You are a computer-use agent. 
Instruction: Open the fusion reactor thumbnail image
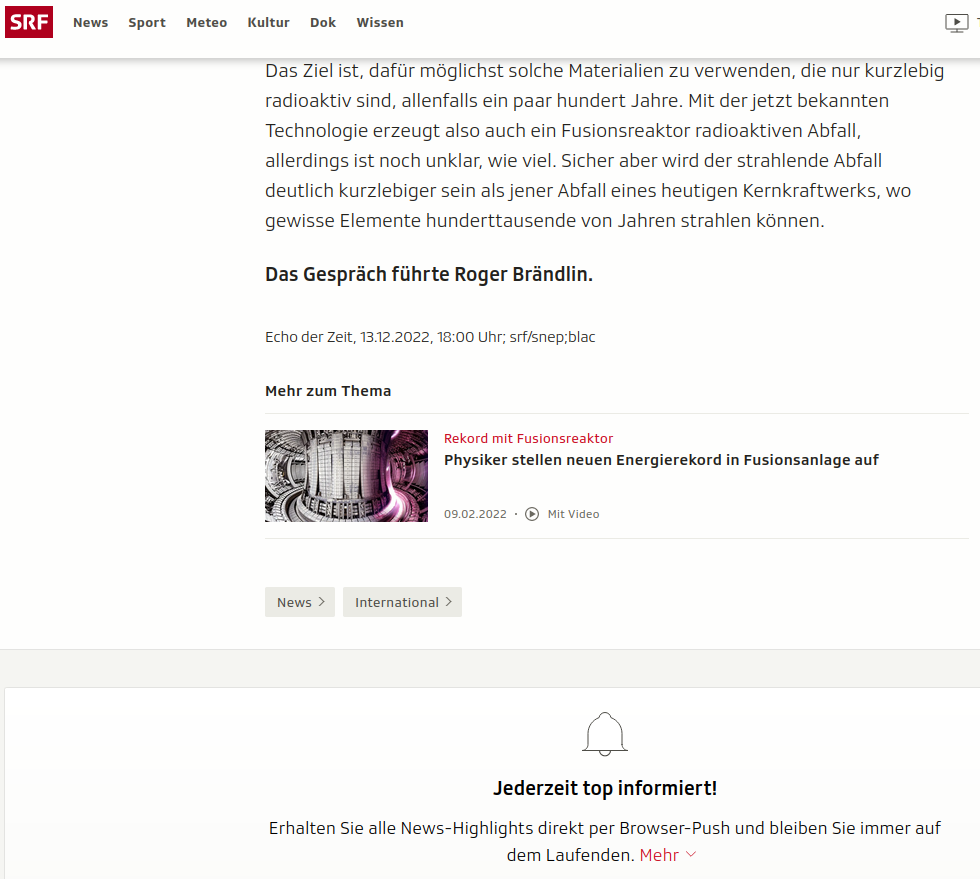point(346,476)
